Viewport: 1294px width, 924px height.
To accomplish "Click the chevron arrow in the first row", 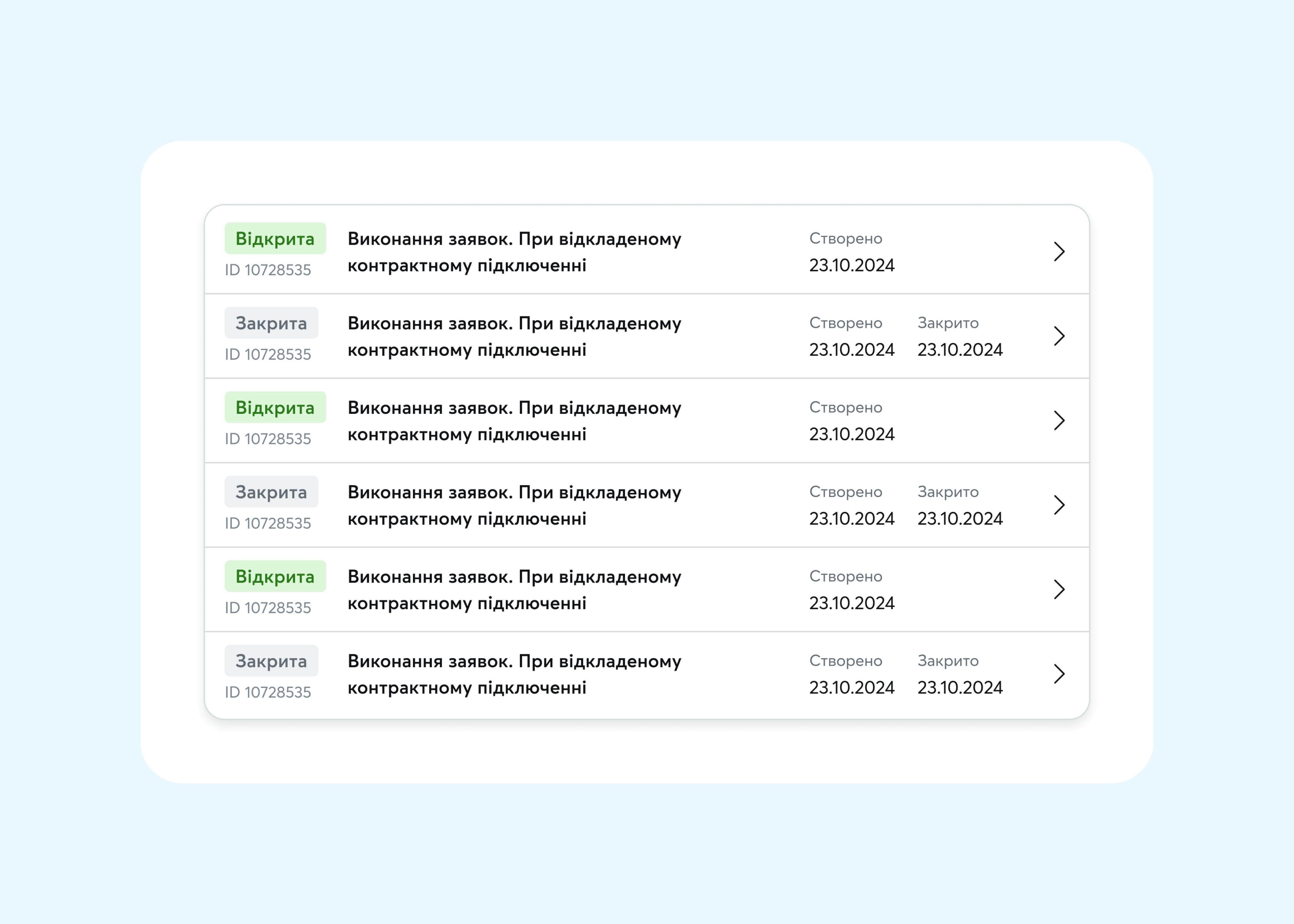I will pyautogui.click(x=1058, y=251).
